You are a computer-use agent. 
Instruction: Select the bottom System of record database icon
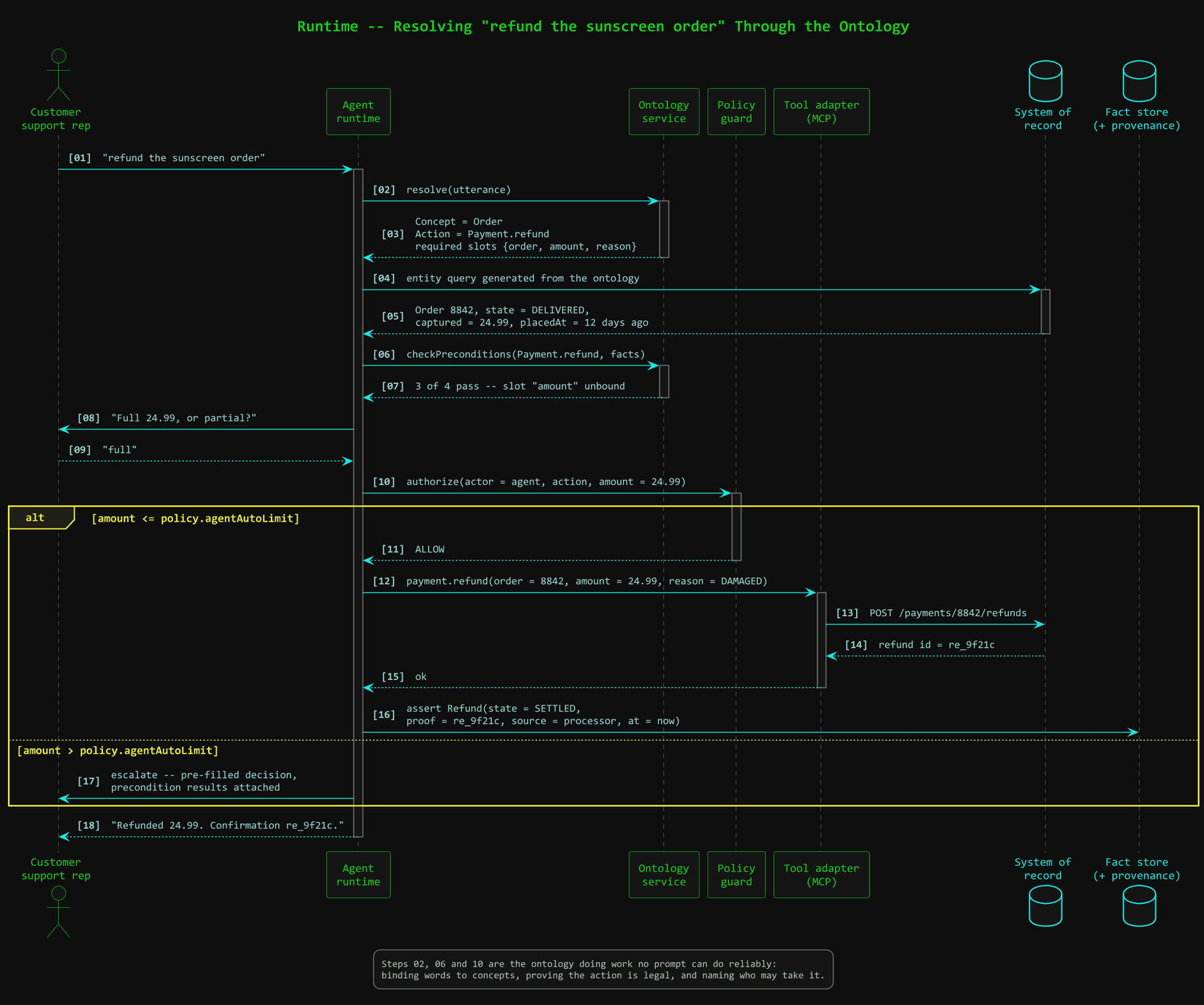[x=1045, y=905]
